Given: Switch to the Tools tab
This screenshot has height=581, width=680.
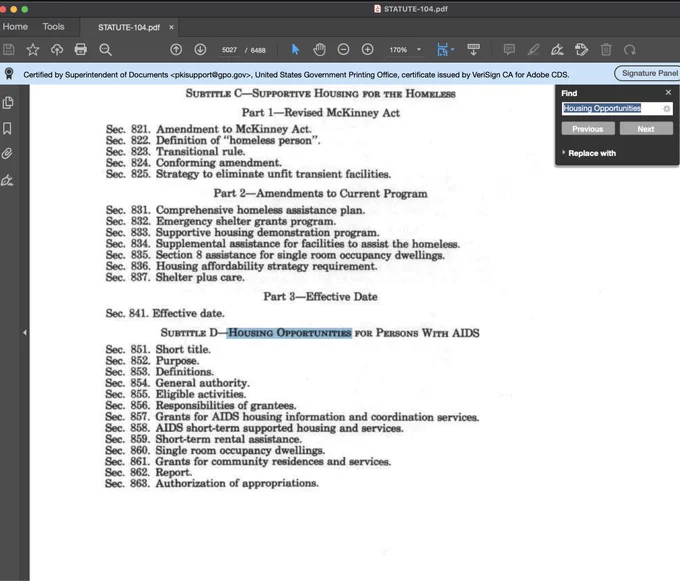Looking at the screenshot, I should coord(53,26).
